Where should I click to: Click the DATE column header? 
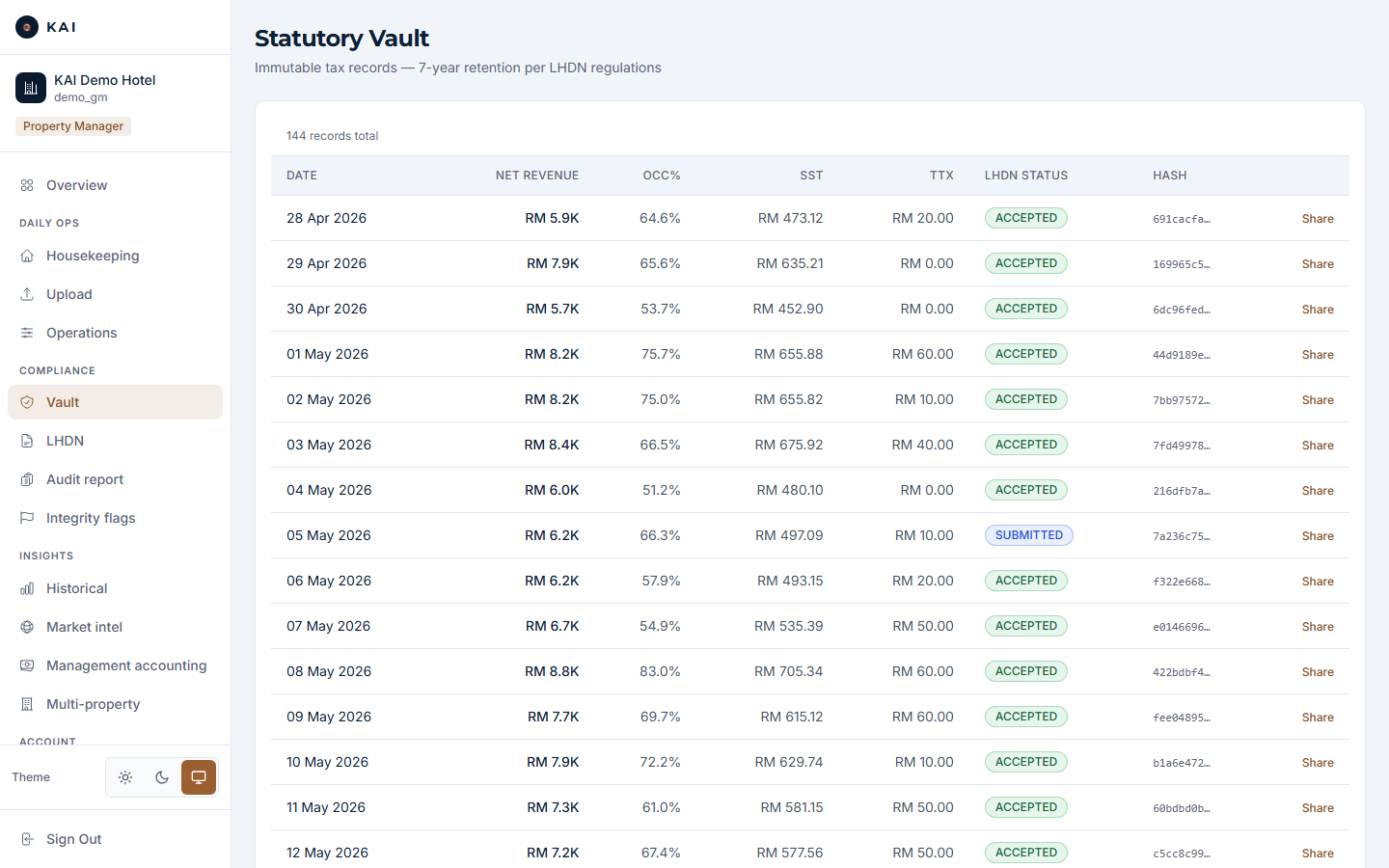tap(302, 176)
